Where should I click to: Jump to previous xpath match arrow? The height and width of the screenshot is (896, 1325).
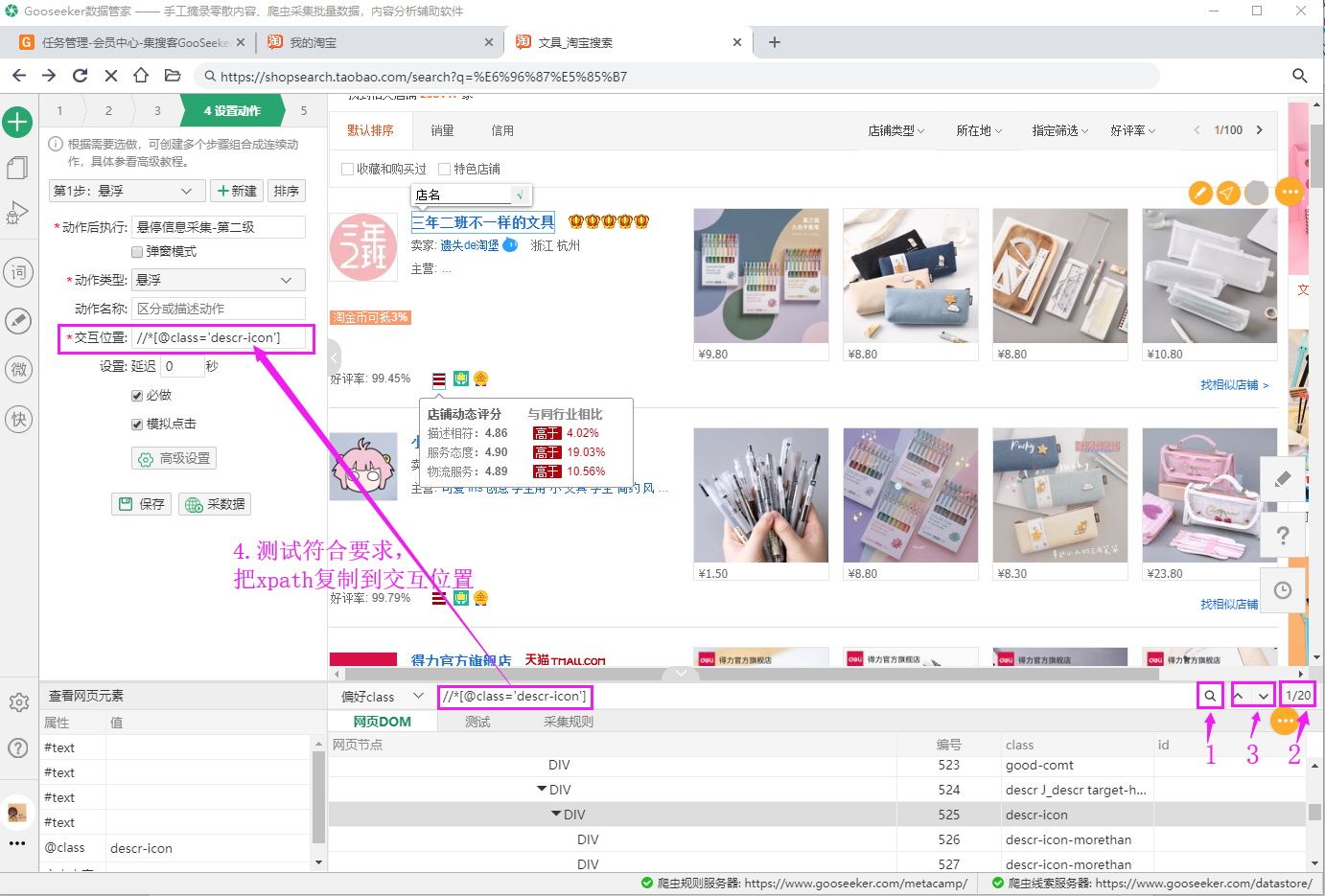tap(1240, 696)
